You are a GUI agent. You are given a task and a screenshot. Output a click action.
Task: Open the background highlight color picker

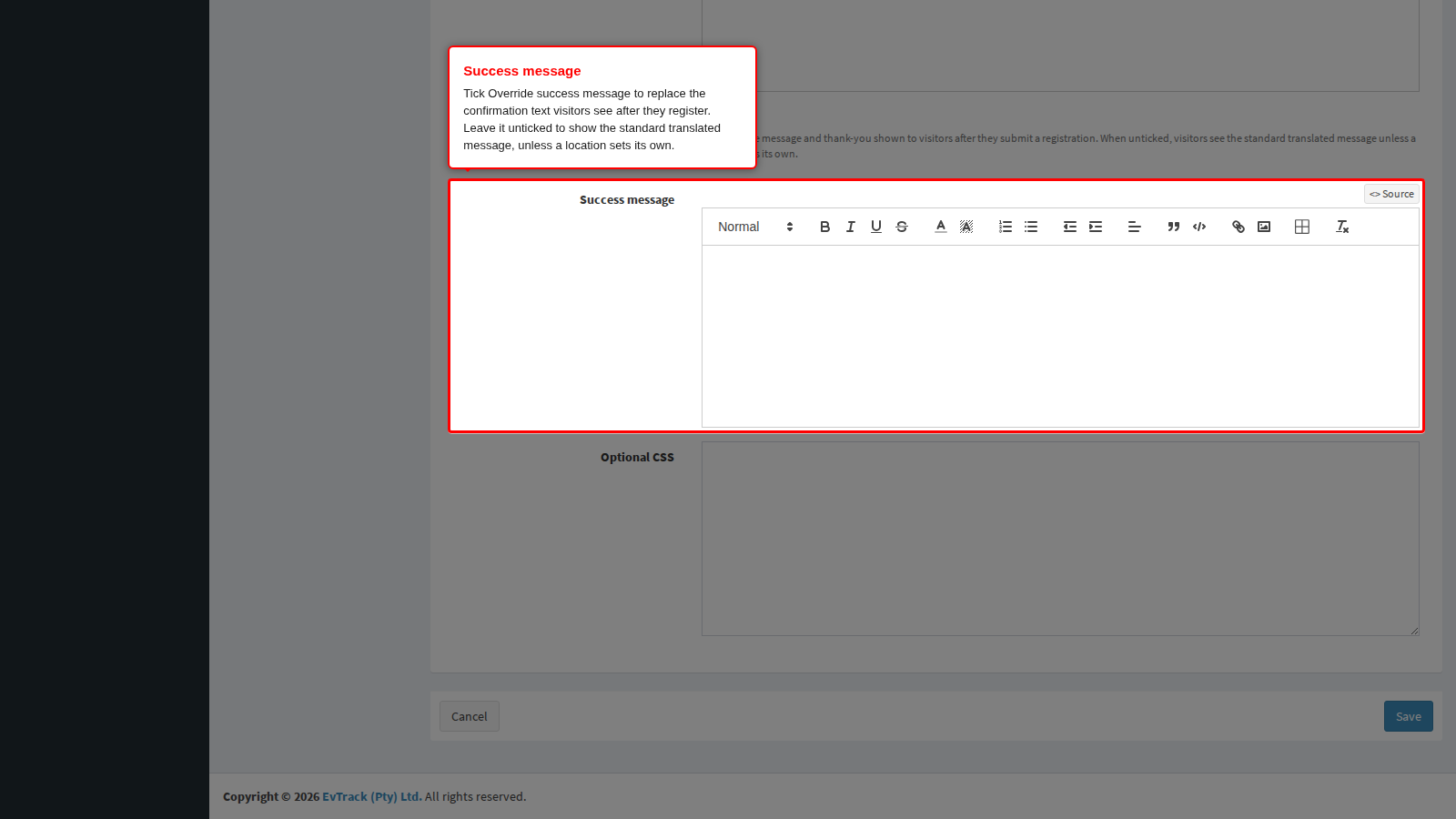coord(966,227)
